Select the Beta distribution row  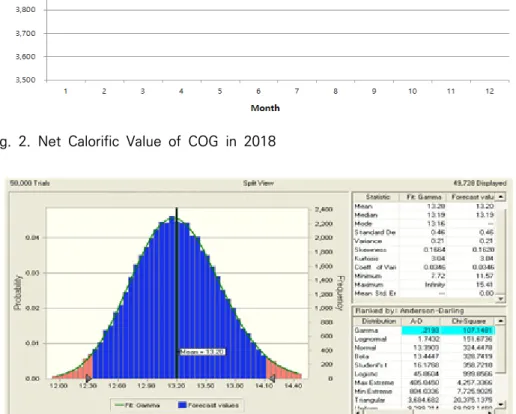[425, 356]
